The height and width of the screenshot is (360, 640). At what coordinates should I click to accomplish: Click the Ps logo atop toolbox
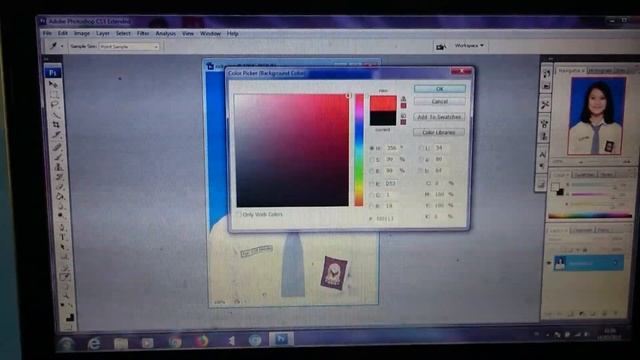coord(53,73)
